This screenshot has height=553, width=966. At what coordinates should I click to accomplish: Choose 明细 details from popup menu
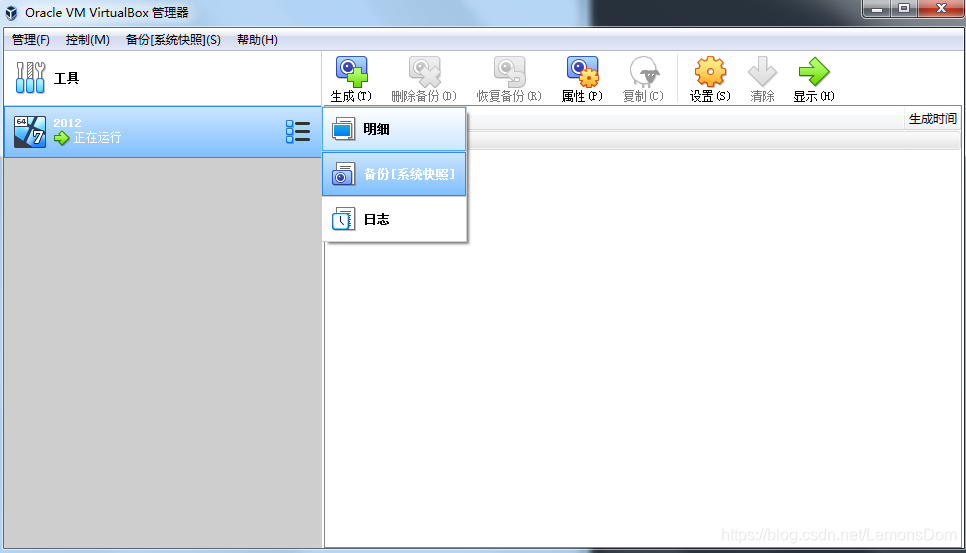pyautogui.click(x=394, y=129)
